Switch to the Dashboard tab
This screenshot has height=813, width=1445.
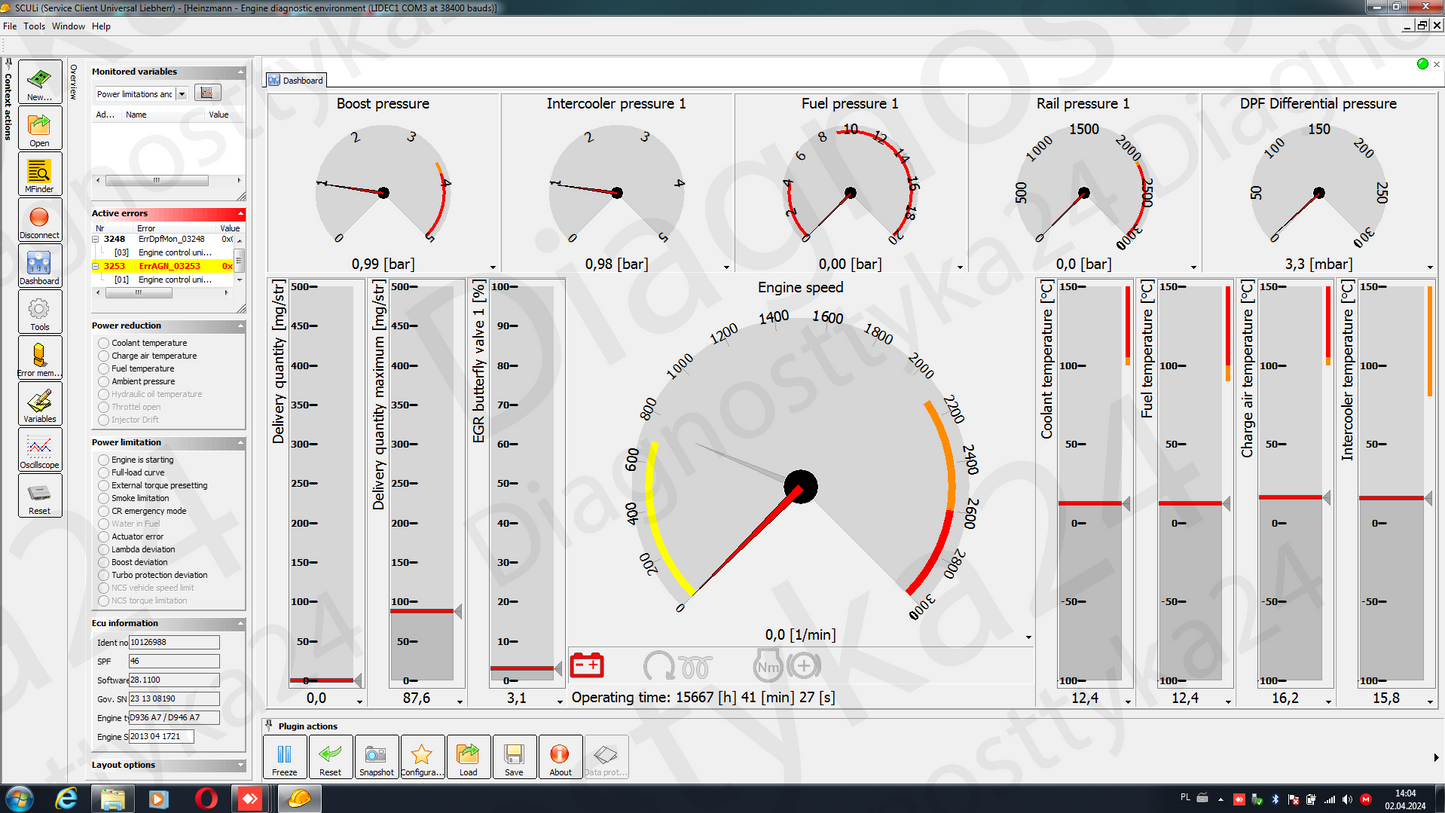click(296, 80)
